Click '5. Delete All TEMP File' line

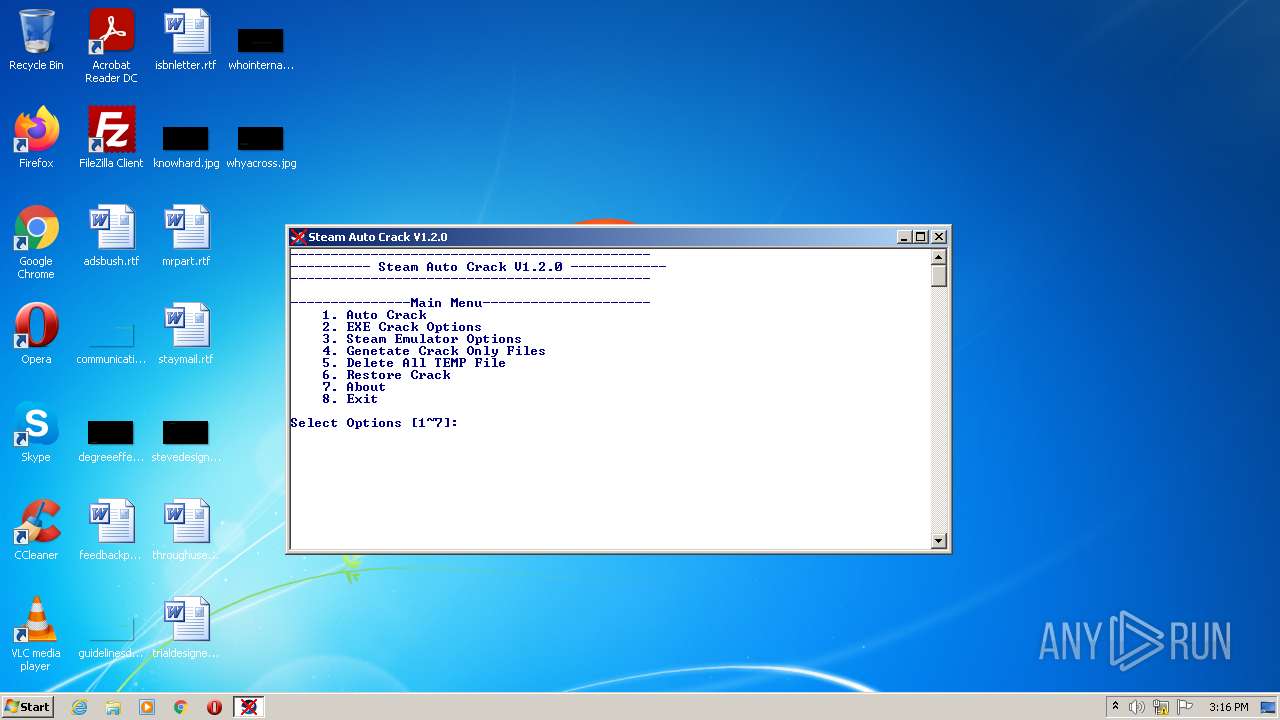[414, 363]
